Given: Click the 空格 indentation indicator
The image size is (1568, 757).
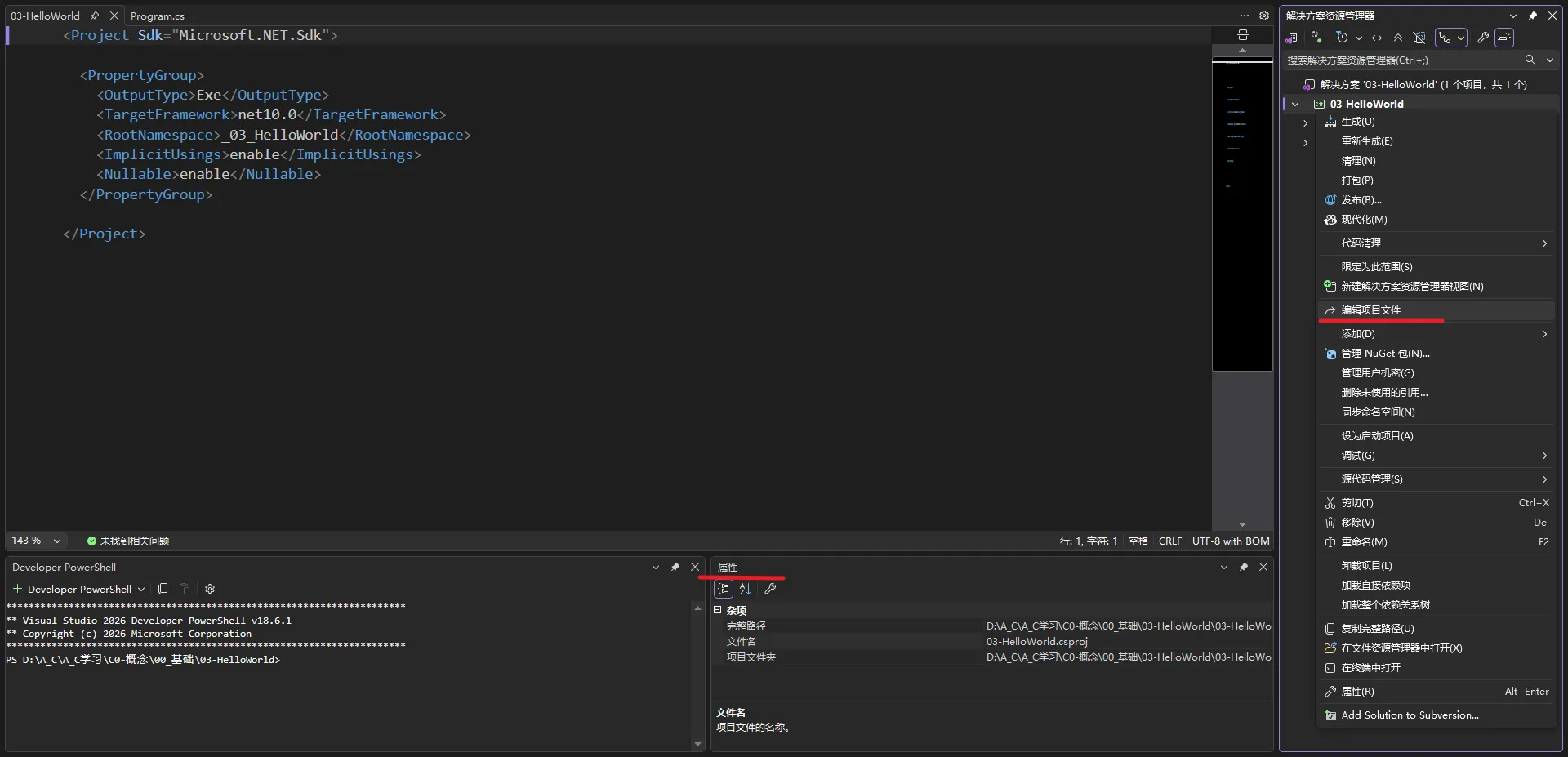Looking at the screenshot, I should pyautogui.click(x=1138, y=541).
